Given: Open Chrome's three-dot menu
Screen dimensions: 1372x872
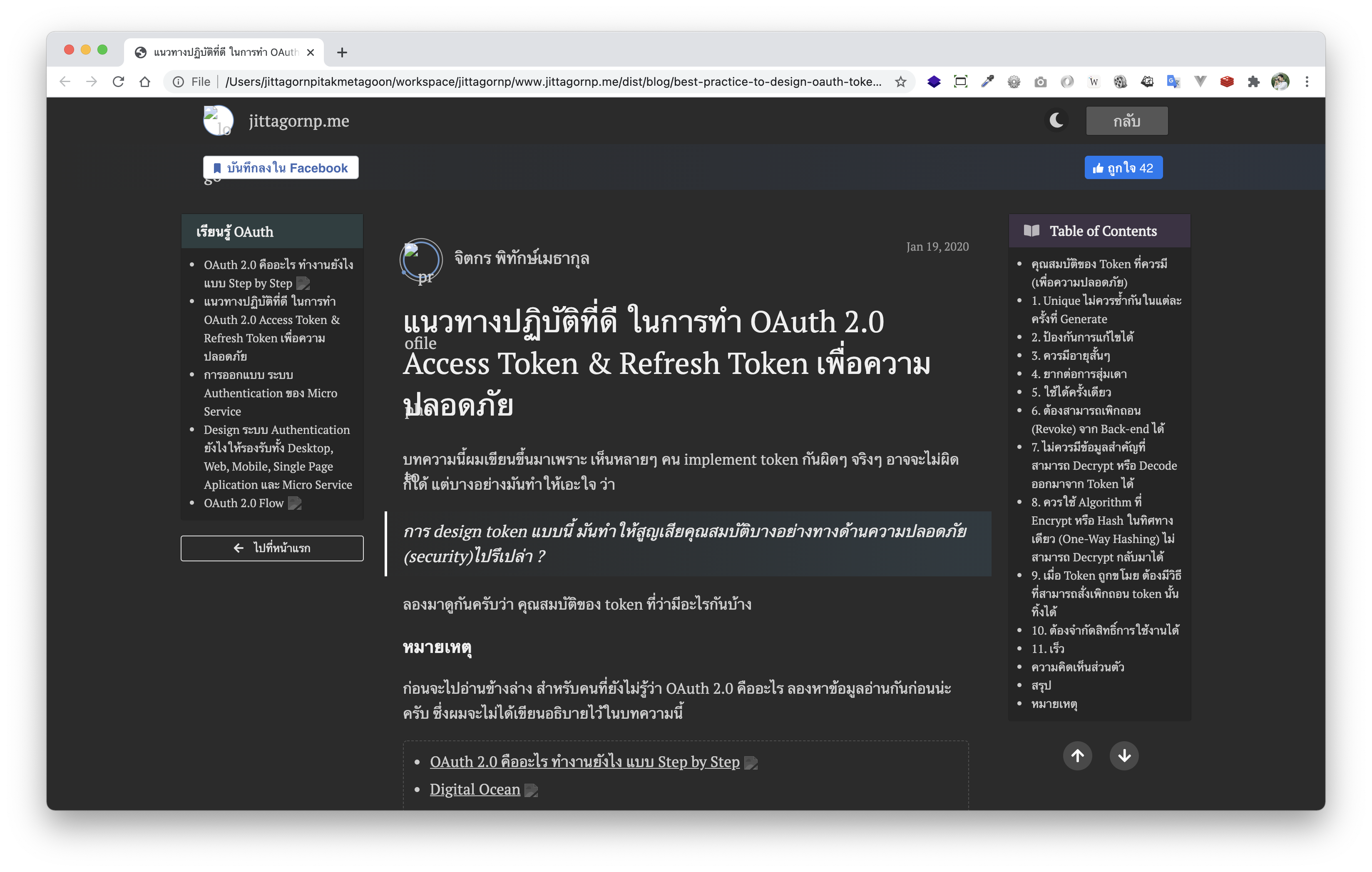Looking at the screenshot, I should pos(1307,82).
